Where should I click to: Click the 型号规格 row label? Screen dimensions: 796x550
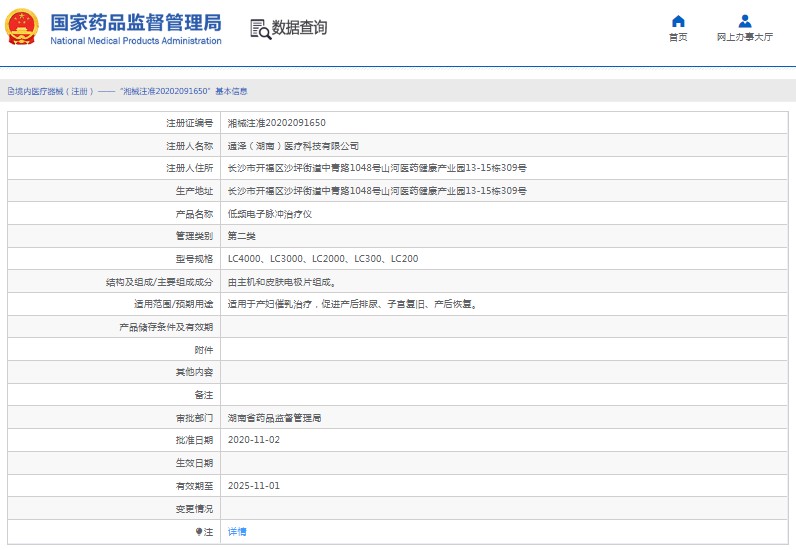tap(194, 259)
